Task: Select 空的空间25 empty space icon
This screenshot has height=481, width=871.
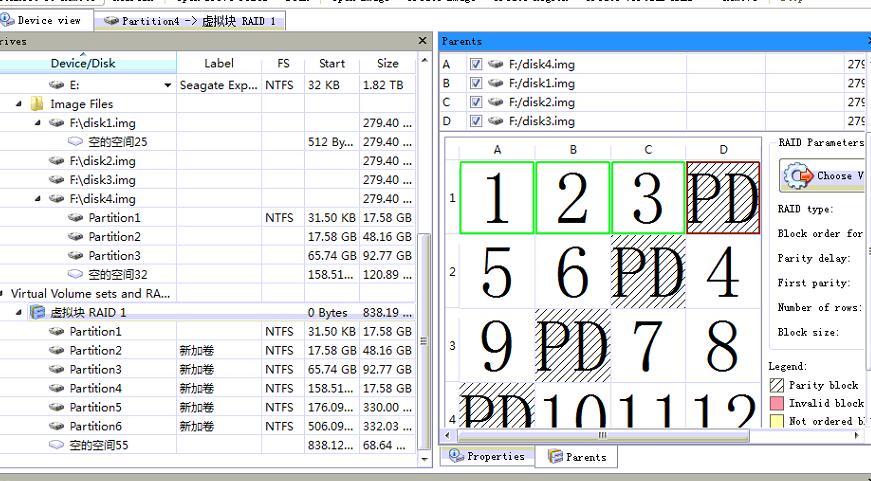Action: point(76,142)
